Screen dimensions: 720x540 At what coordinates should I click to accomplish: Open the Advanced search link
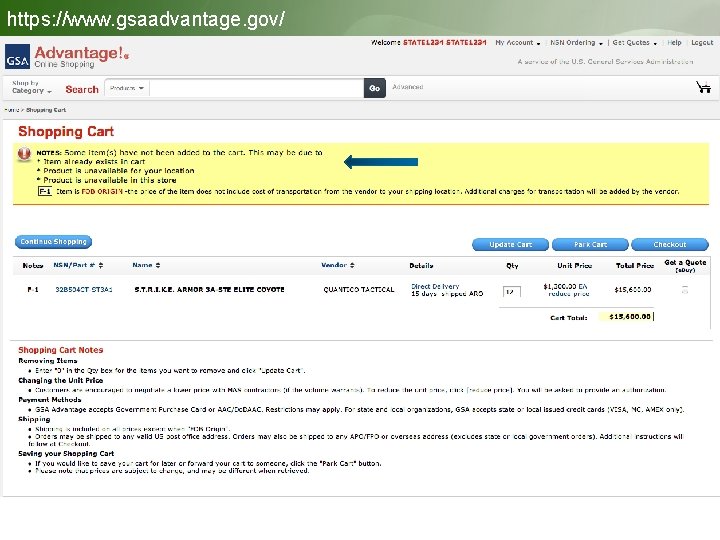point(407,87)
